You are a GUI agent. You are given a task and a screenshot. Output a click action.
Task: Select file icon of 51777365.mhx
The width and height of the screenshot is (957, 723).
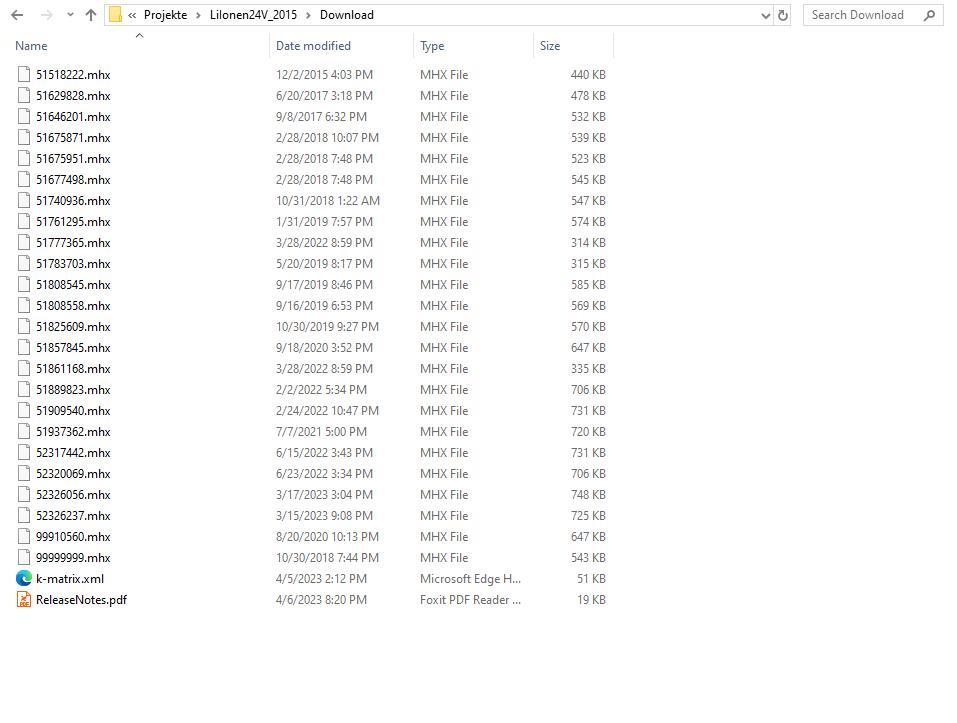(24, 242)
